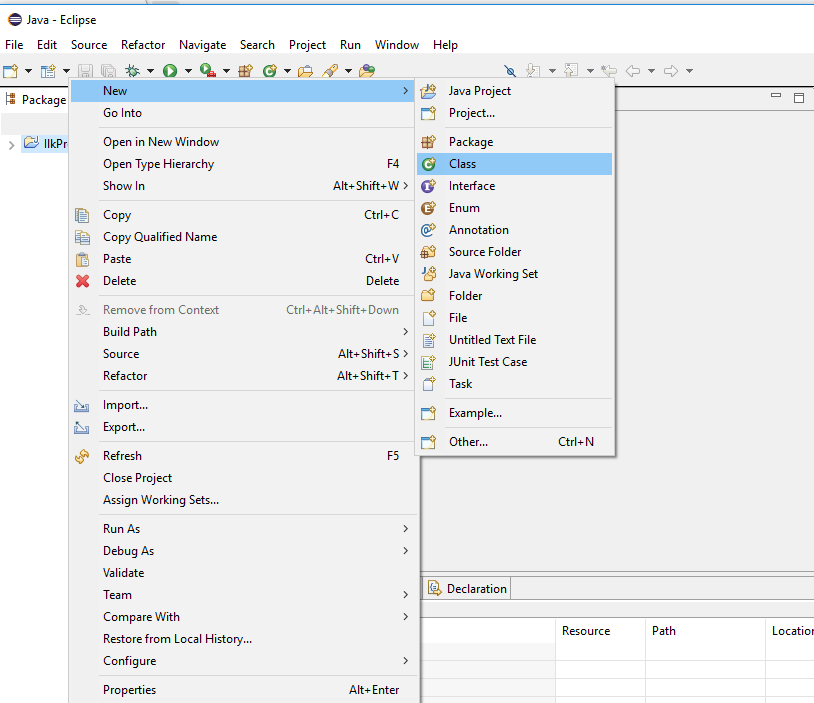Click the Delete red X menu item
Screen dimensions: 814x703
tap(243, 281)
